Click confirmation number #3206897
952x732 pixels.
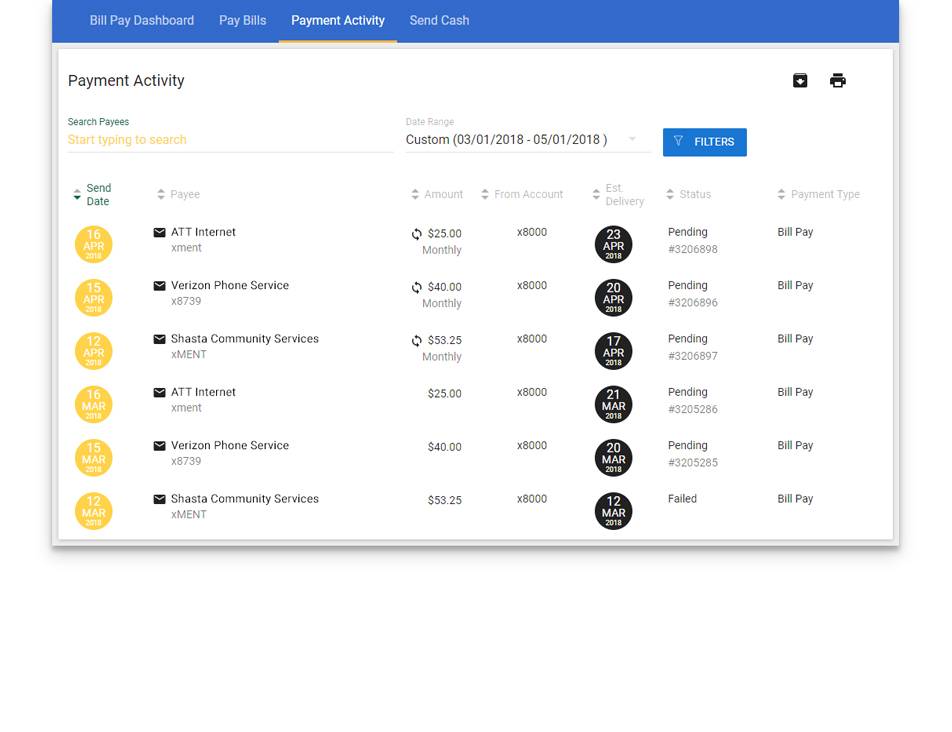(693, 356)
